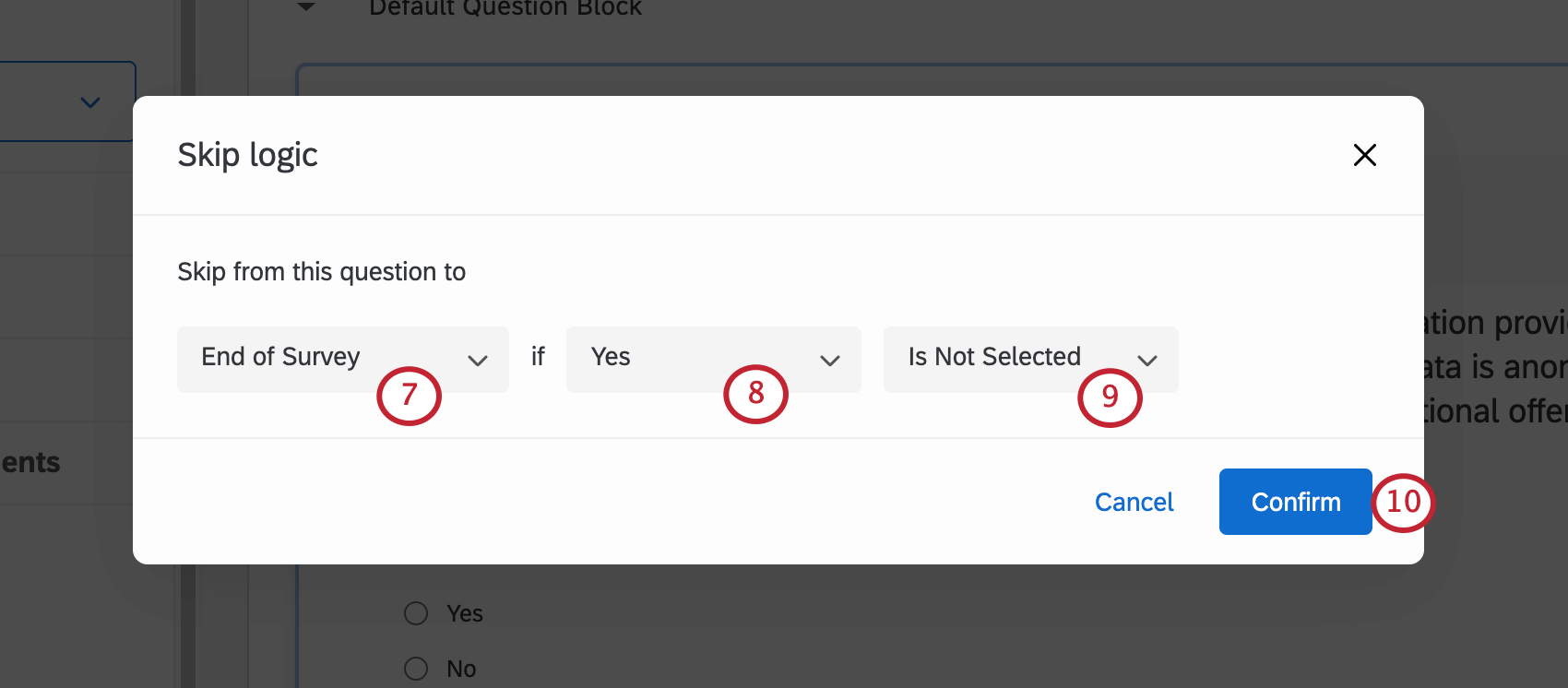Cancel the skip logic changes

tap(1134, 501)
